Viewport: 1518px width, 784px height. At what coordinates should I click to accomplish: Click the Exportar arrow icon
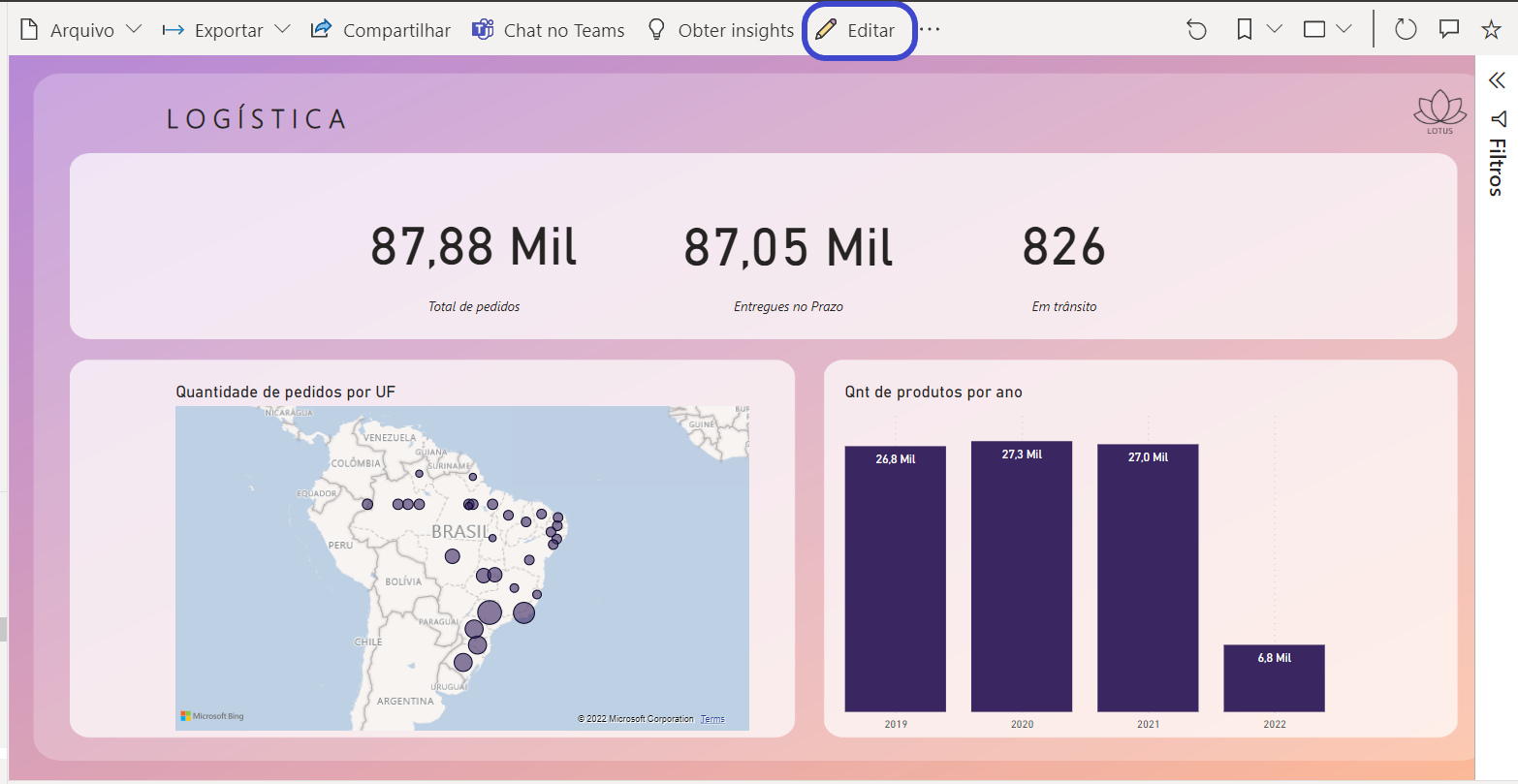(x=174, y=30)
